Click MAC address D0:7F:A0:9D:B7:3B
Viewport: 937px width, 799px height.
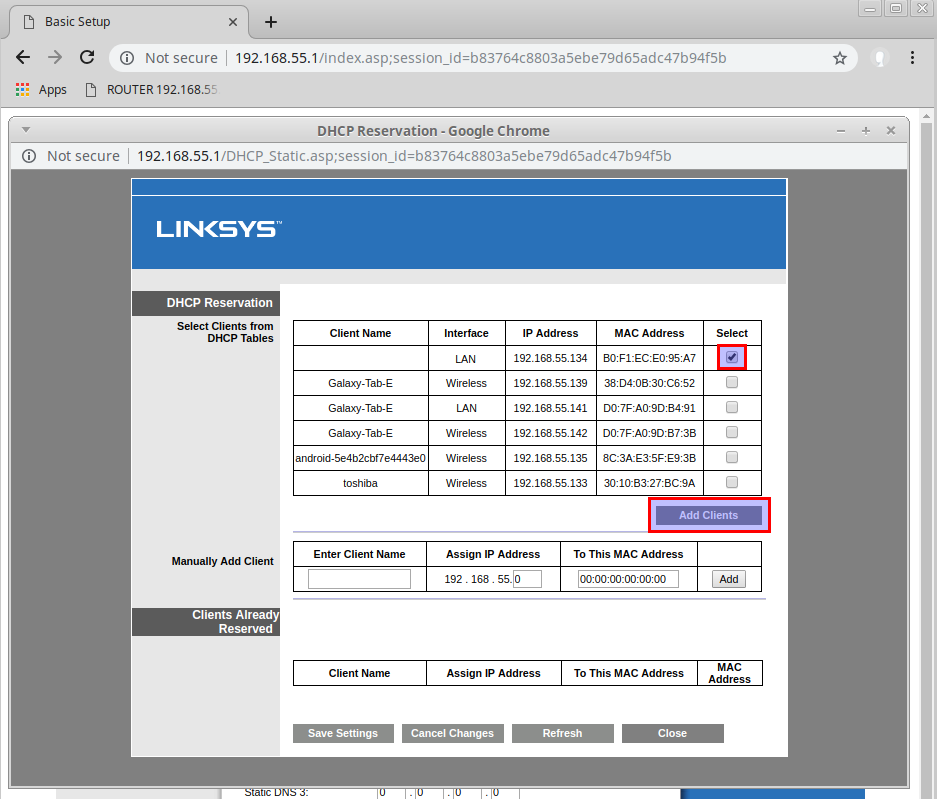tap(650, 433)
